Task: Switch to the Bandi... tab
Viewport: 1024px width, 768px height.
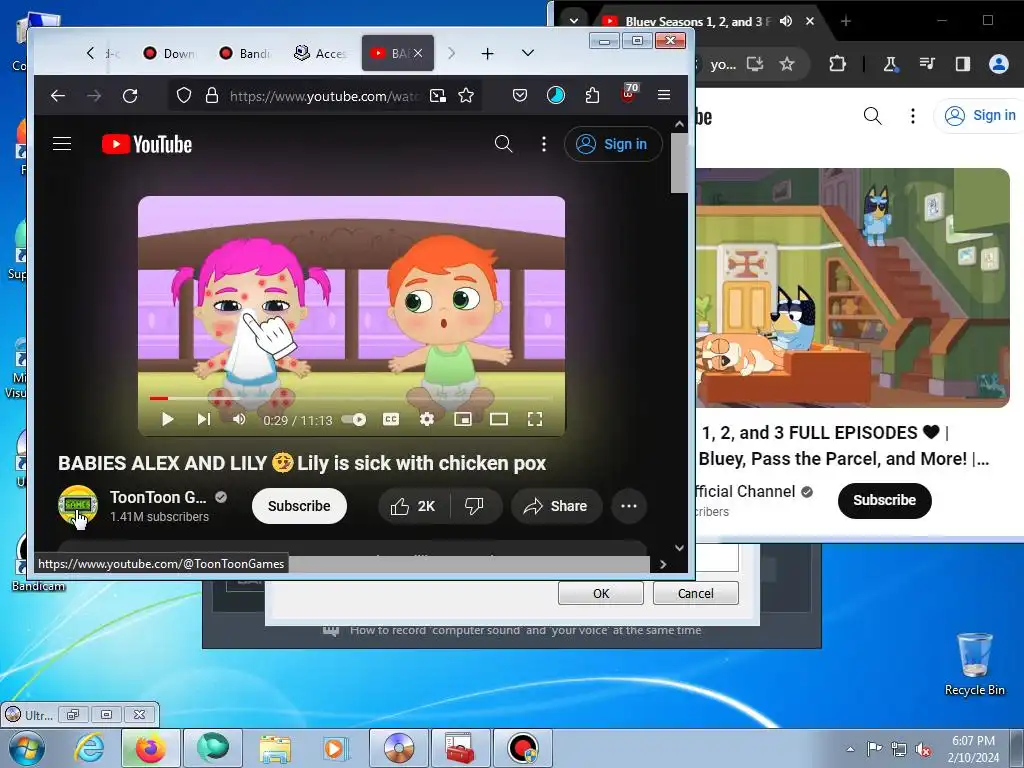Action: 244,54
